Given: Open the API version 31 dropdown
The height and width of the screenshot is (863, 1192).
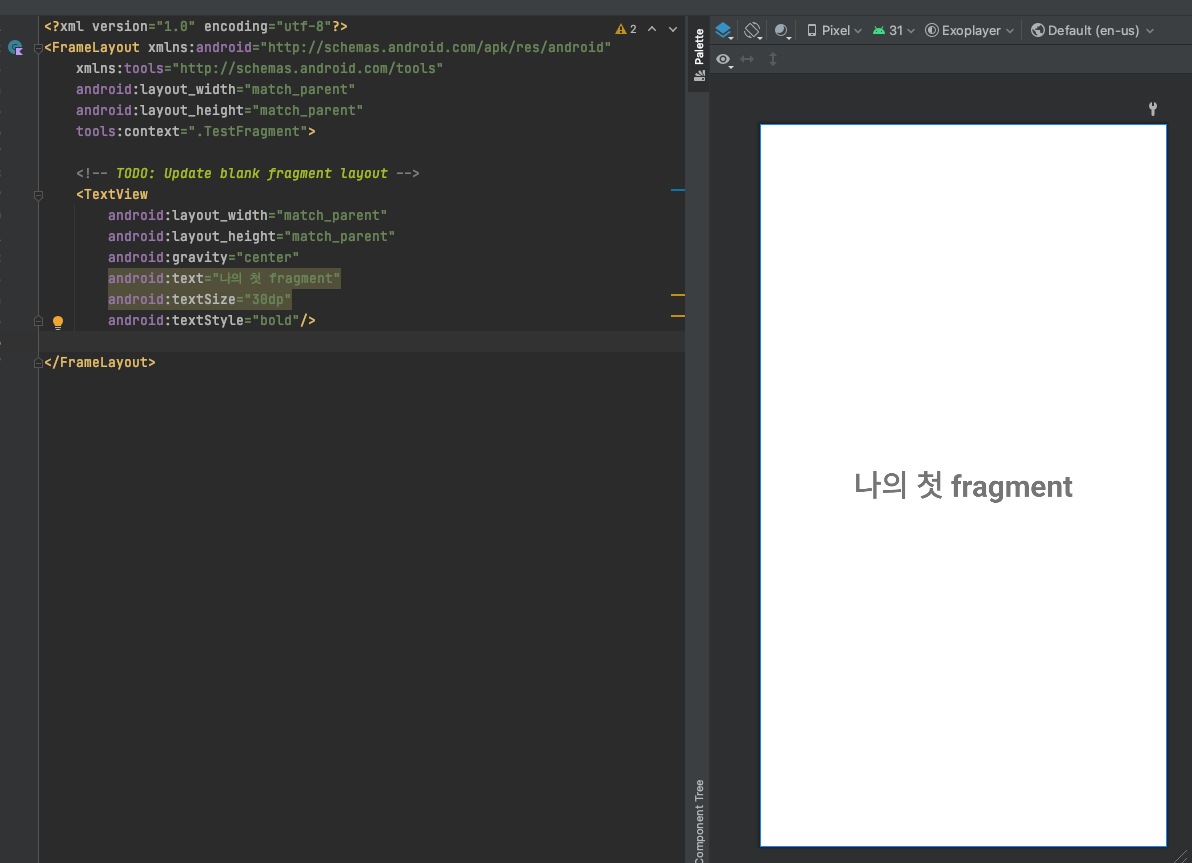Looking at the screenshot, I should point(893,30).
